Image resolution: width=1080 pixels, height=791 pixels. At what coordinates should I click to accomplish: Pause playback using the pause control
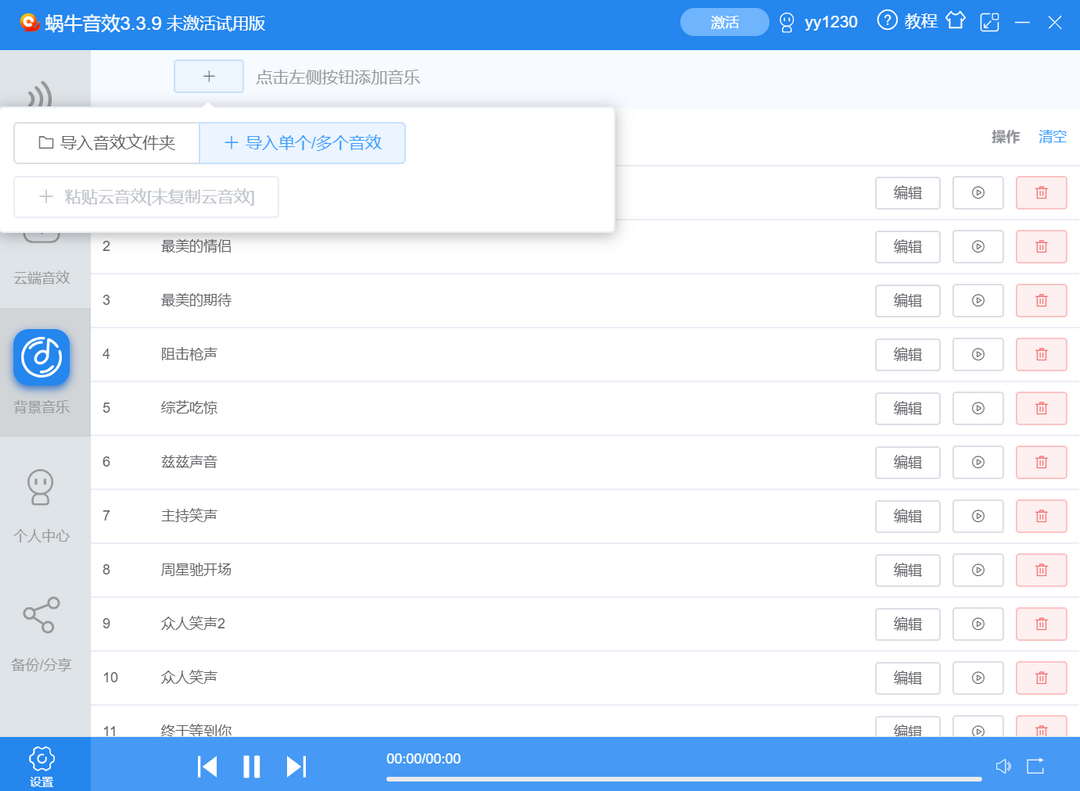pos(251,766)
